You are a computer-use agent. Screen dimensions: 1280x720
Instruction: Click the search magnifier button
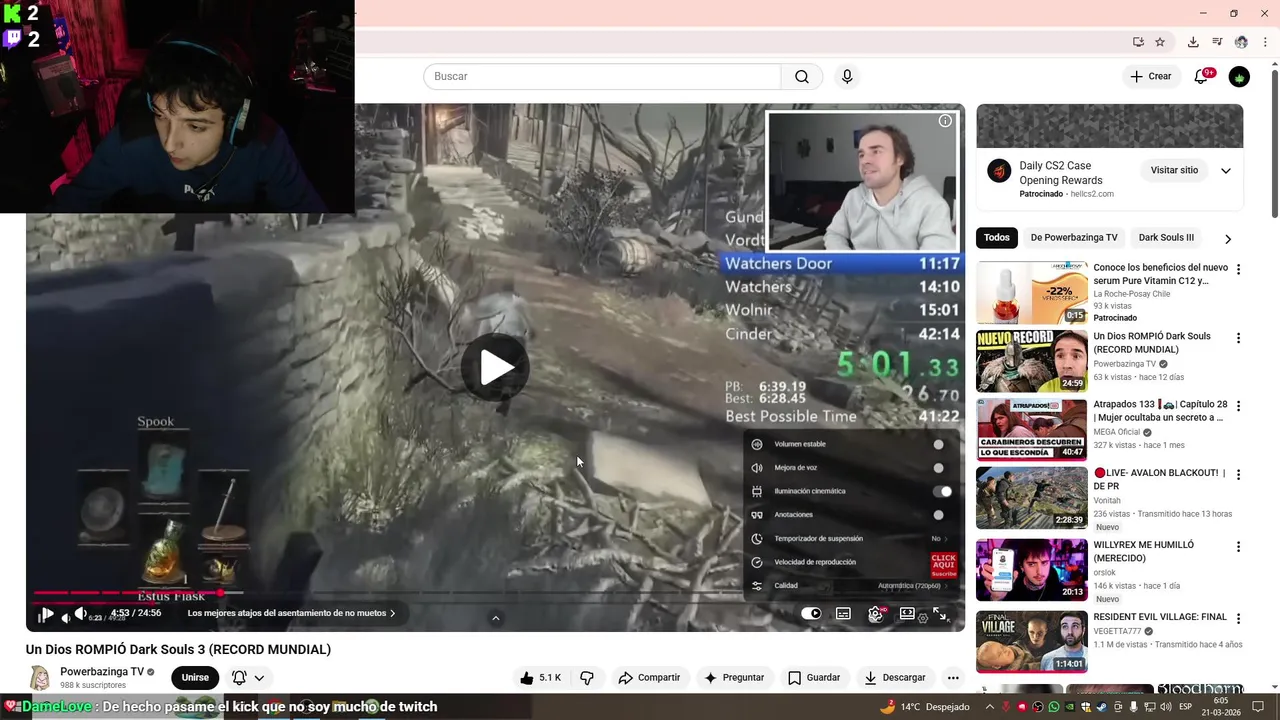pos(802,77)
